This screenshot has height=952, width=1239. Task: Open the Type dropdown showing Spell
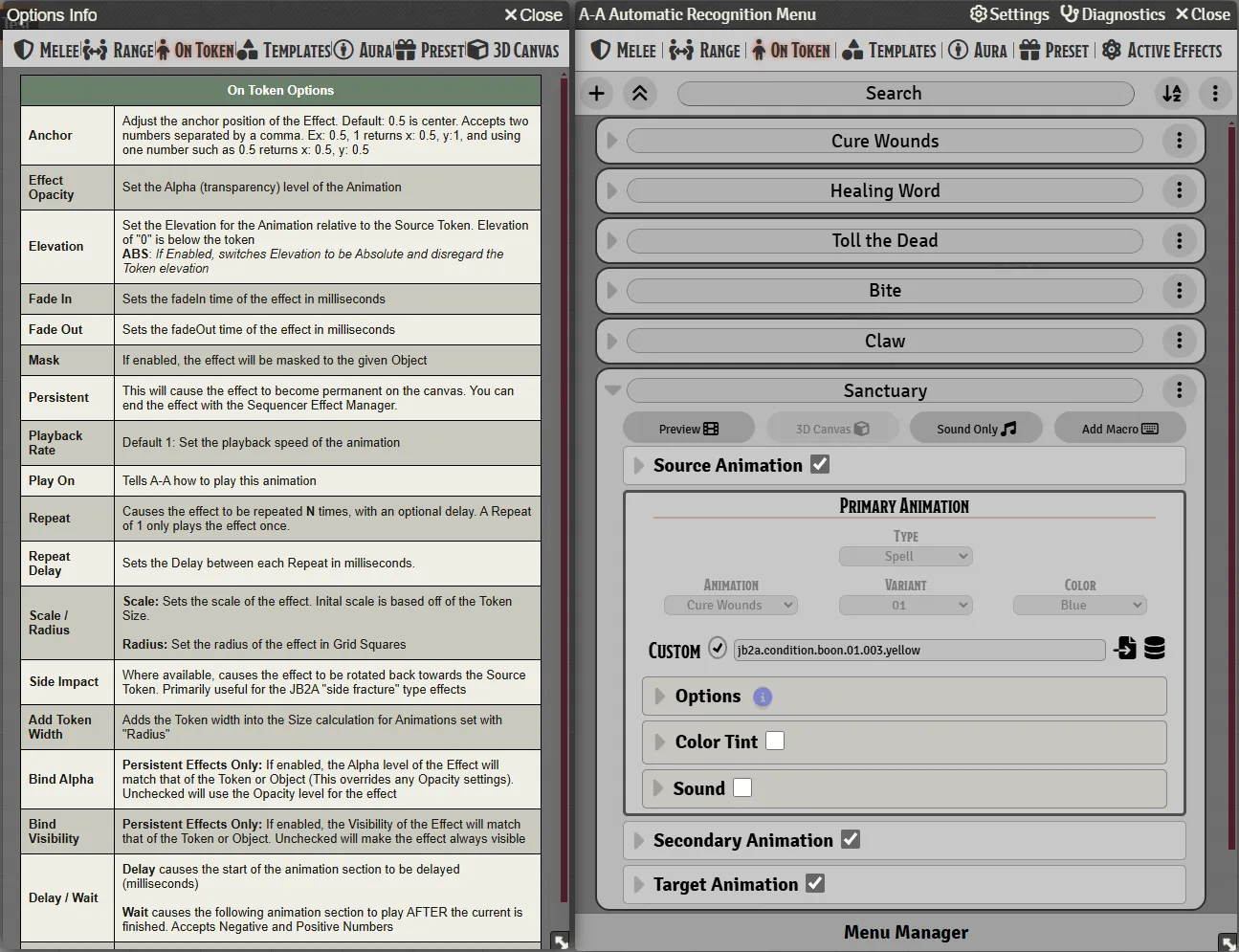[x=906, y=556]
